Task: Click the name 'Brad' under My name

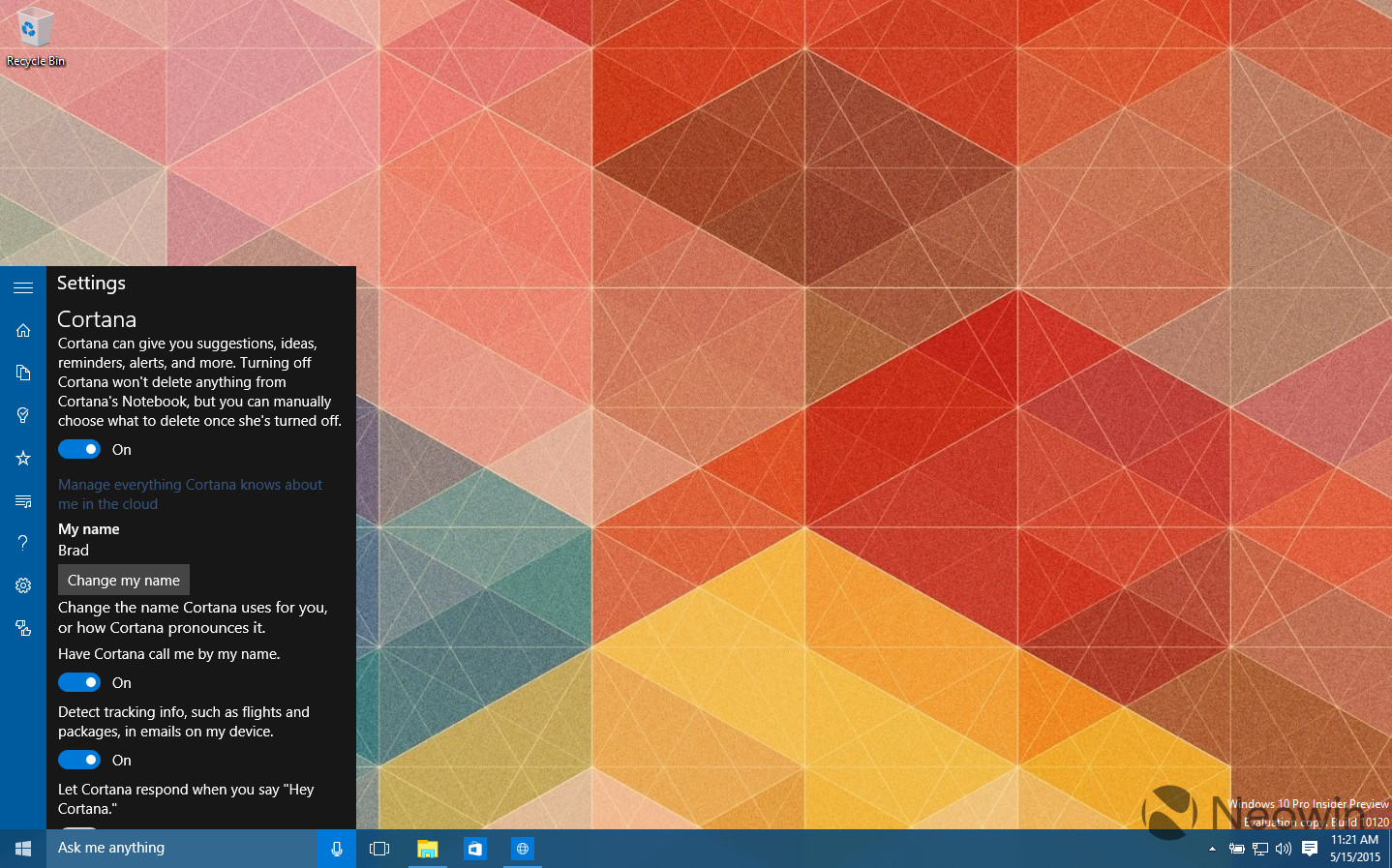Action: (x=74, y=550)
